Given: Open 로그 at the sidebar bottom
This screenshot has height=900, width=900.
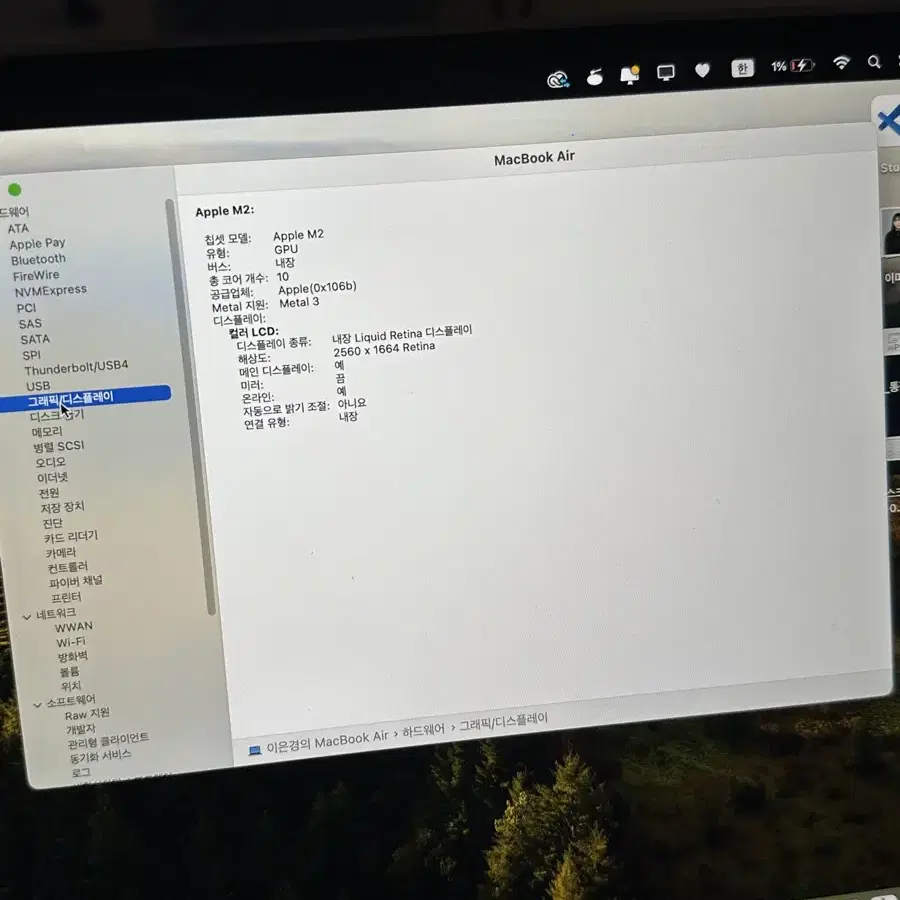Looking at the screenshot, I should click(x=81, y=773).
